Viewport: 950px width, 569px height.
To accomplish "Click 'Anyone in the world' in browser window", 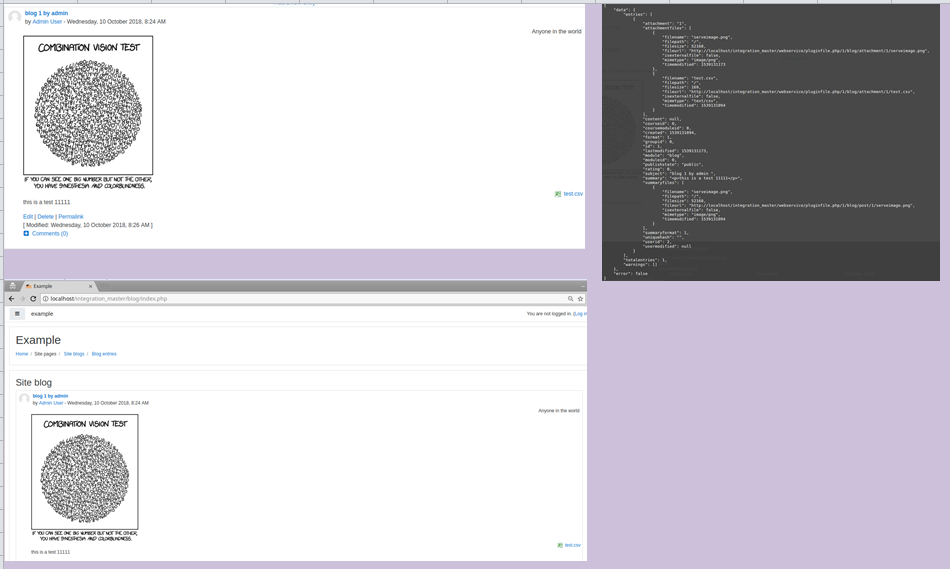I will point(559,411).
